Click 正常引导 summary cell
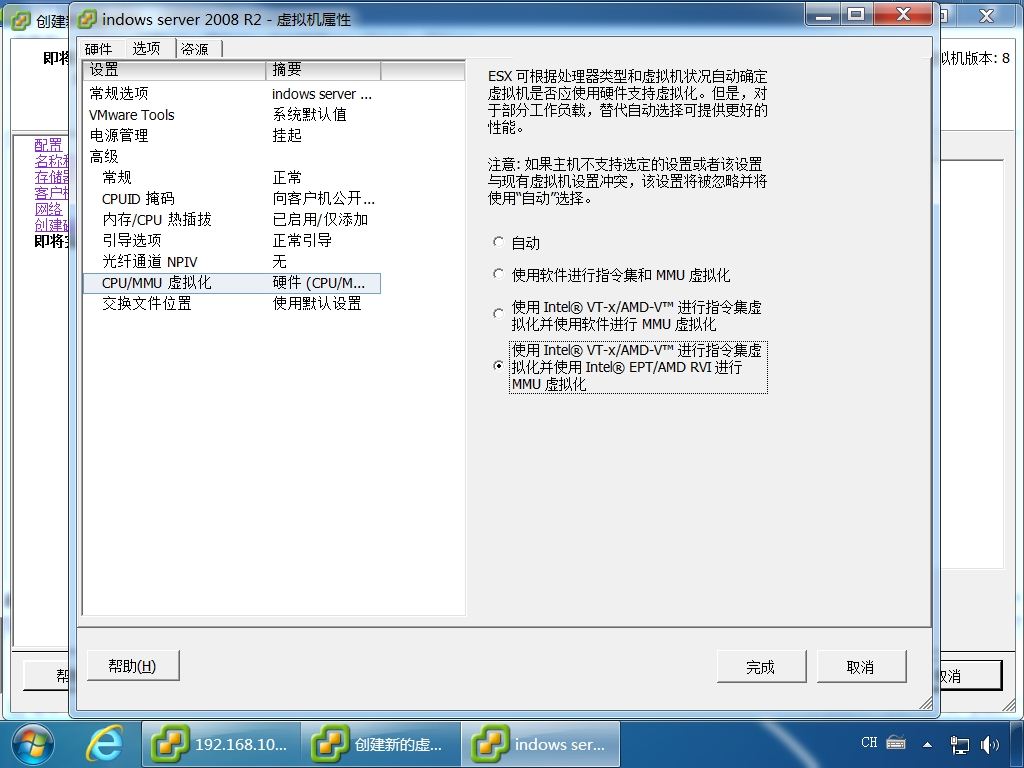Screen dimensions: 1024x768 pos(302,240)
